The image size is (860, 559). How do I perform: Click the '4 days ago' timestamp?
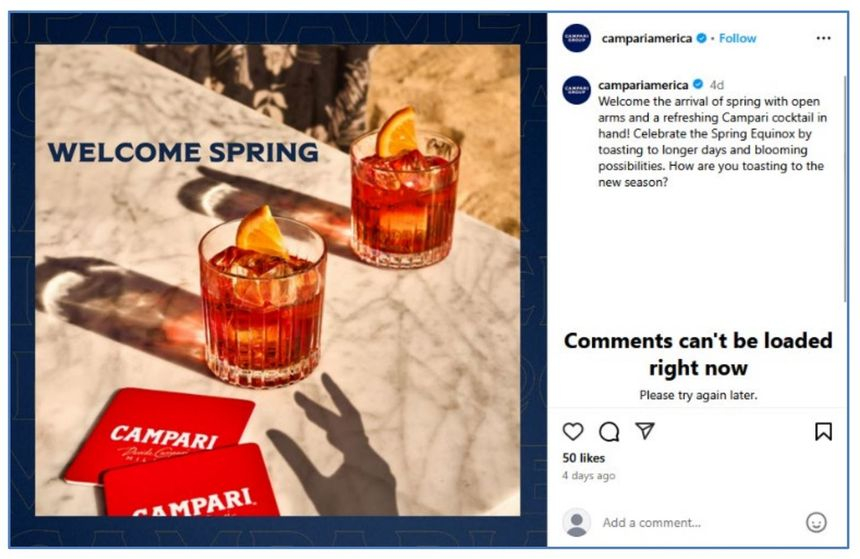coord(589,476)
